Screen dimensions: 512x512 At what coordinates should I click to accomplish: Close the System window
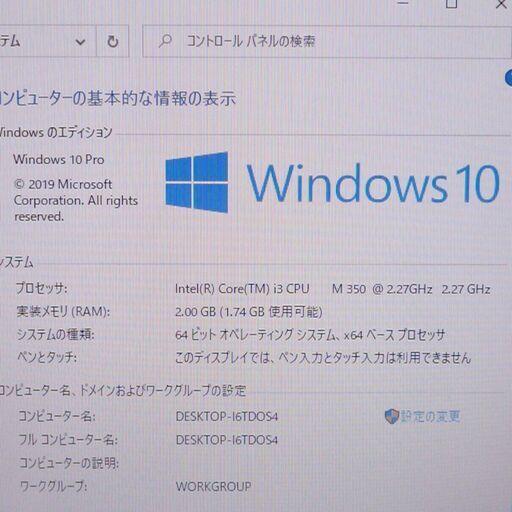click(501, 4)
